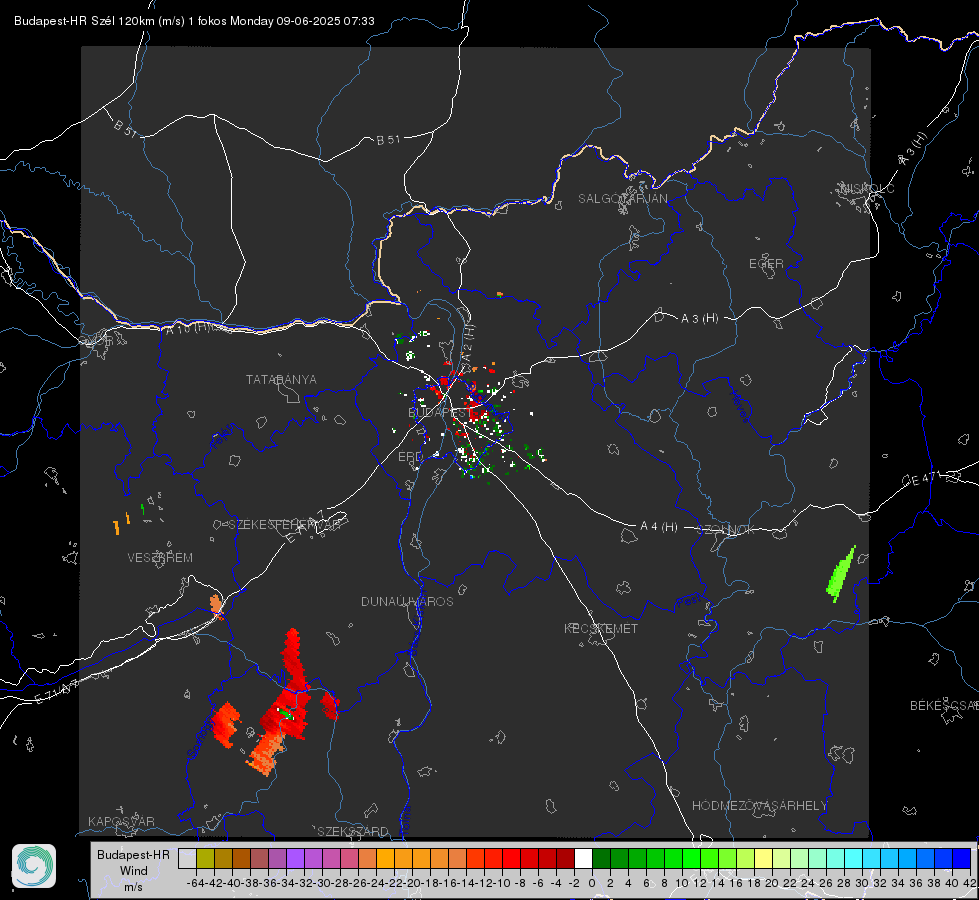Select the SZEKSZARD city label
This screenshot has height=900, width=979.
point(353,831)
